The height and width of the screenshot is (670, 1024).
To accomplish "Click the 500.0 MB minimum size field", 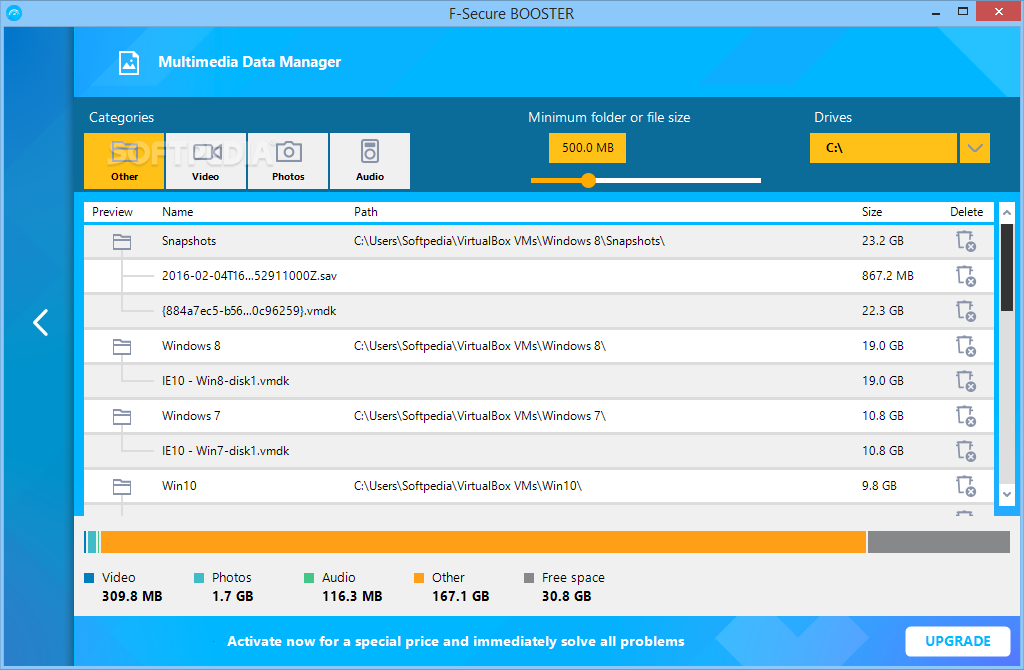I will (587, 148).
